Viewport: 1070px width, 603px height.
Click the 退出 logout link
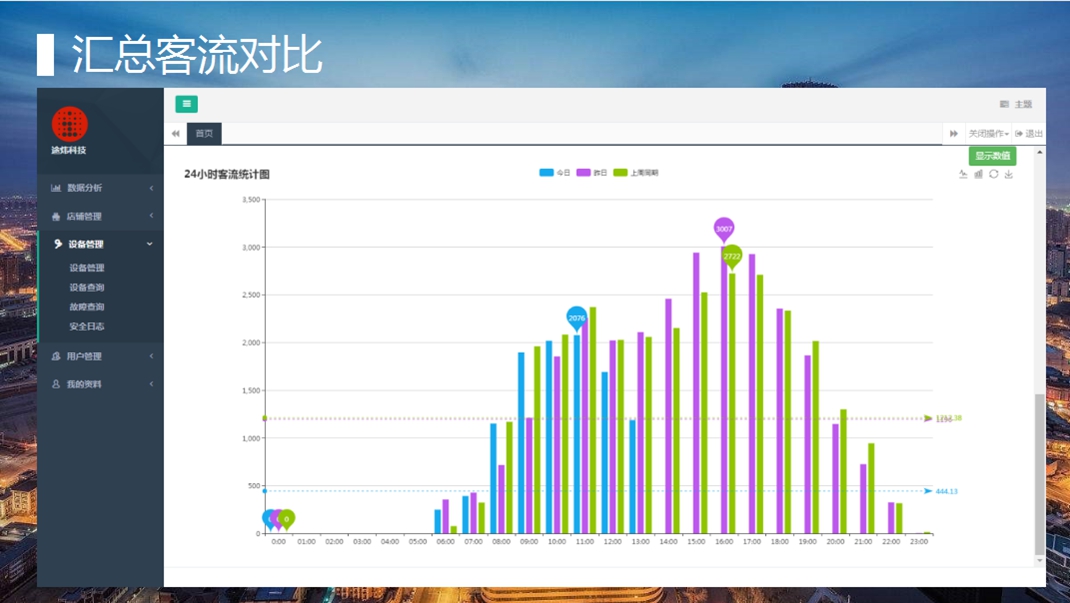(x=1029, y=134)
